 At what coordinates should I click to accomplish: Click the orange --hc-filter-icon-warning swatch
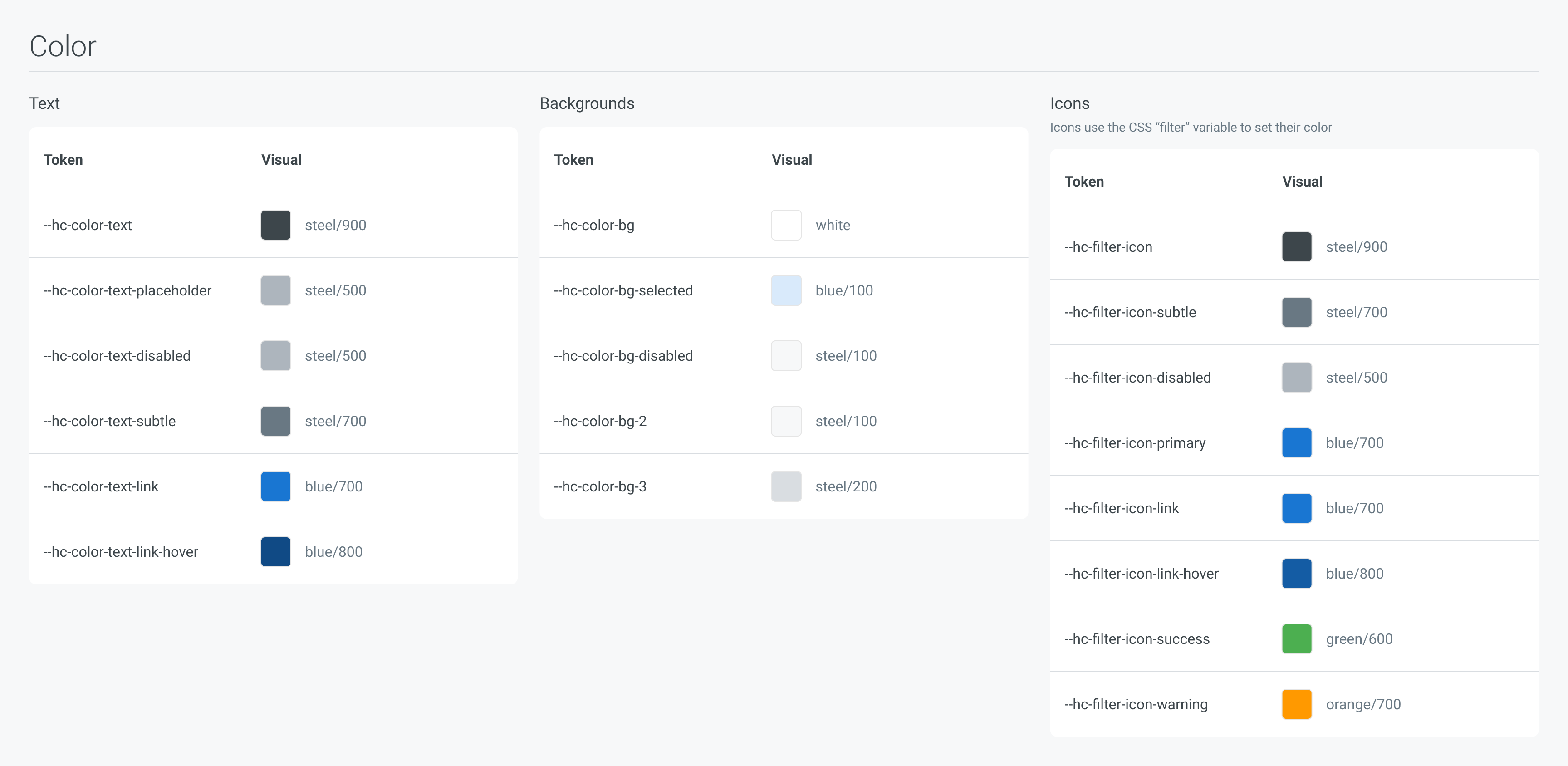[1297, 704]
